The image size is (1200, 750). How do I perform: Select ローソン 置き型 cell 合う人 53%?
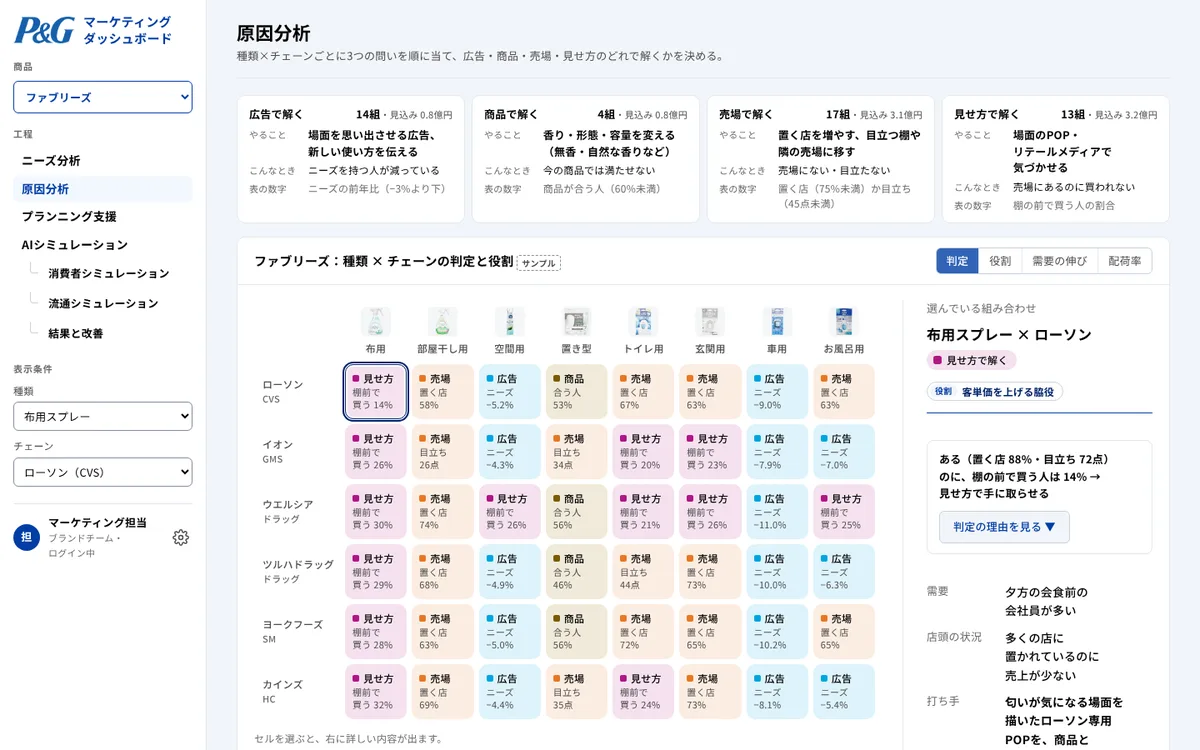coord(577,392)
